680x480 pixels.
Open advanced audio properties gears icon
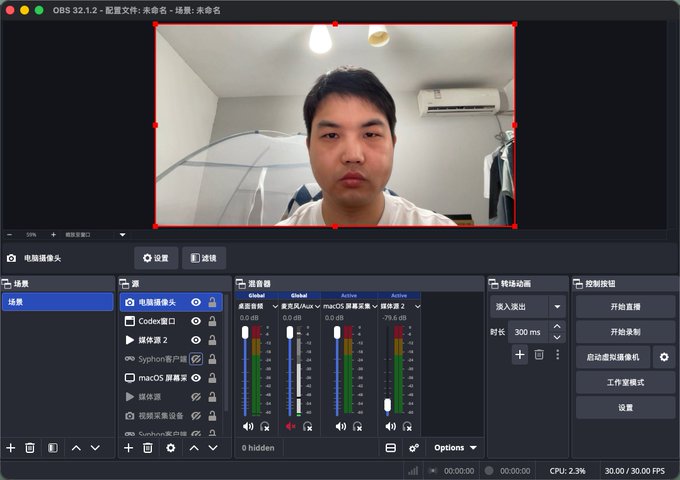click(414, 448)
